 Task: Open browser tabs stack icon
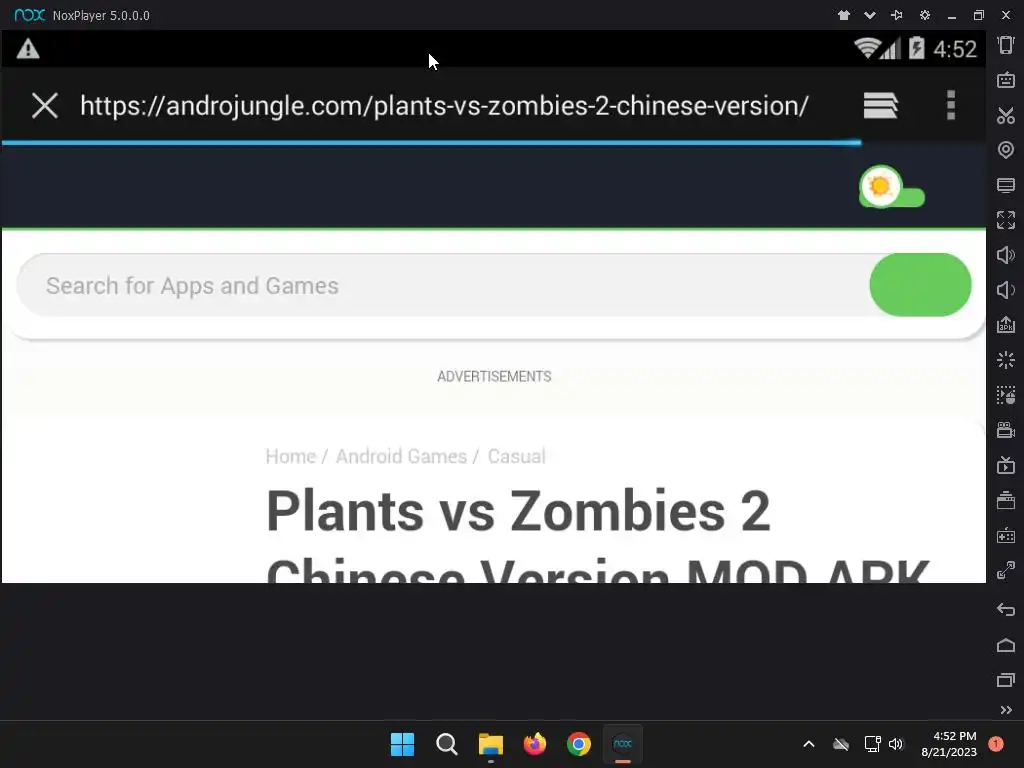tap(880, 105)
